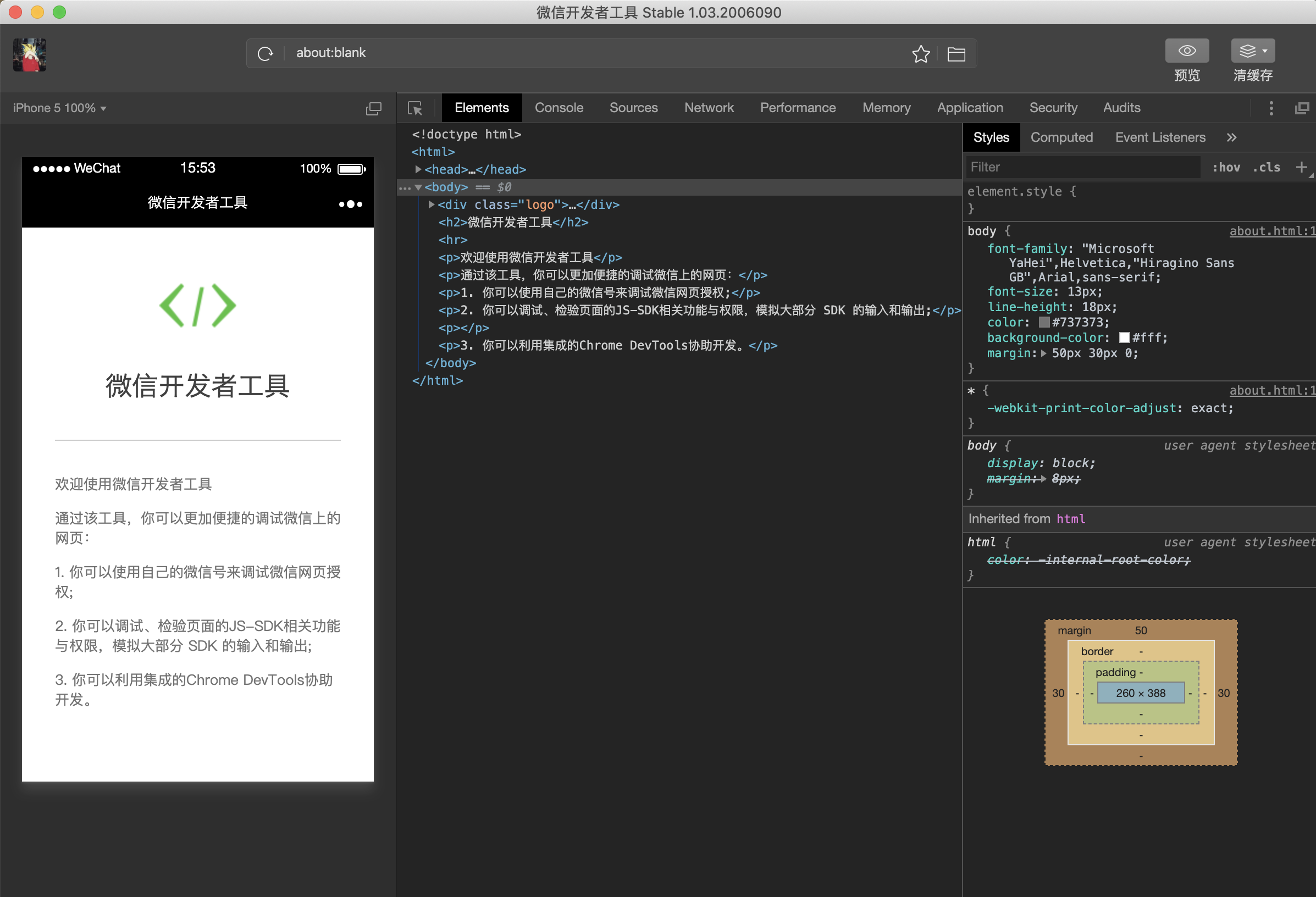Open the about.html:1 link for body rule
1316x897 pixels.
[1272, 231]
